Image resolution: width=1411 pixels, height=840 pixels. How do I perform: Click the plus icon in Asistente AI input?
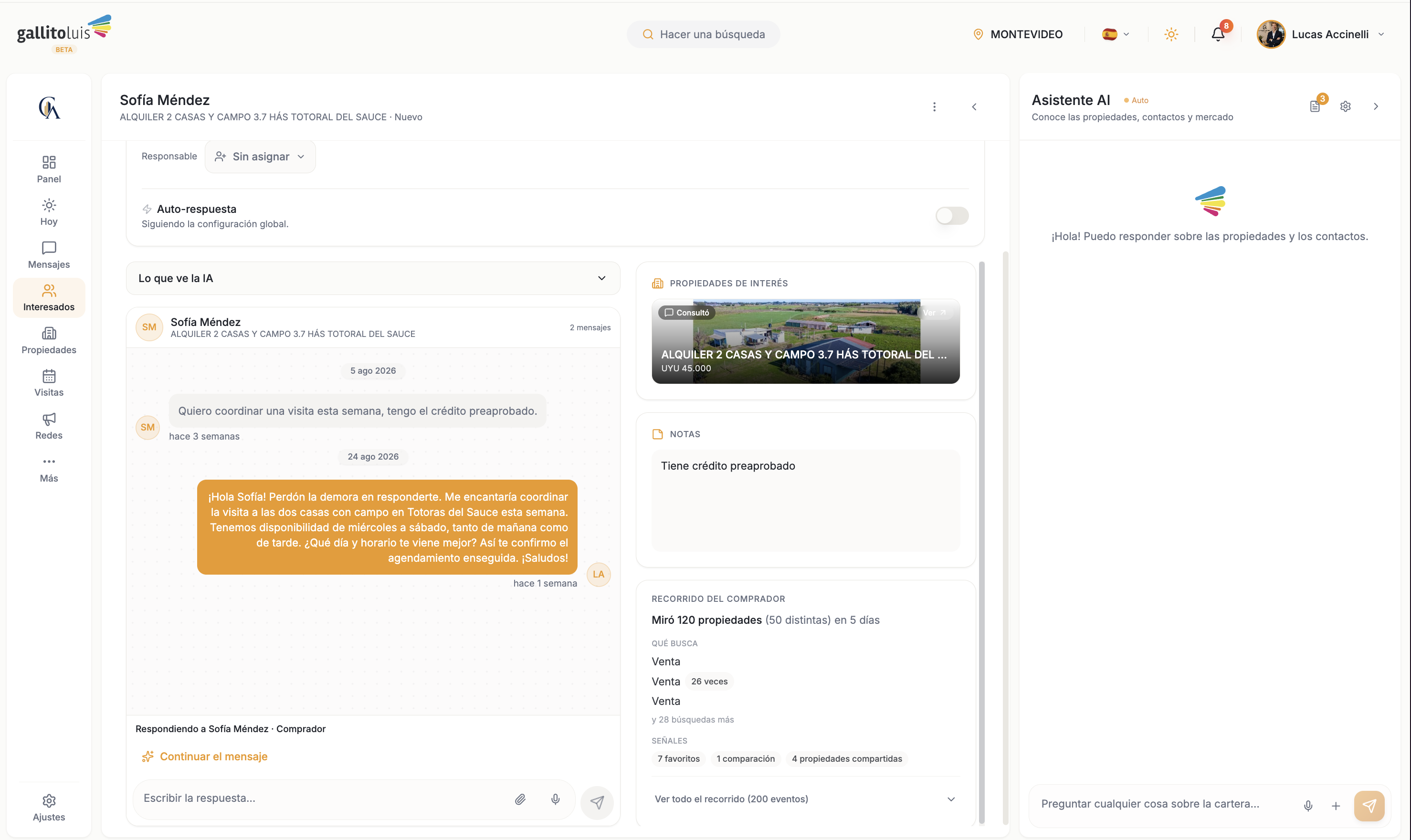(x=1335, y=806)
